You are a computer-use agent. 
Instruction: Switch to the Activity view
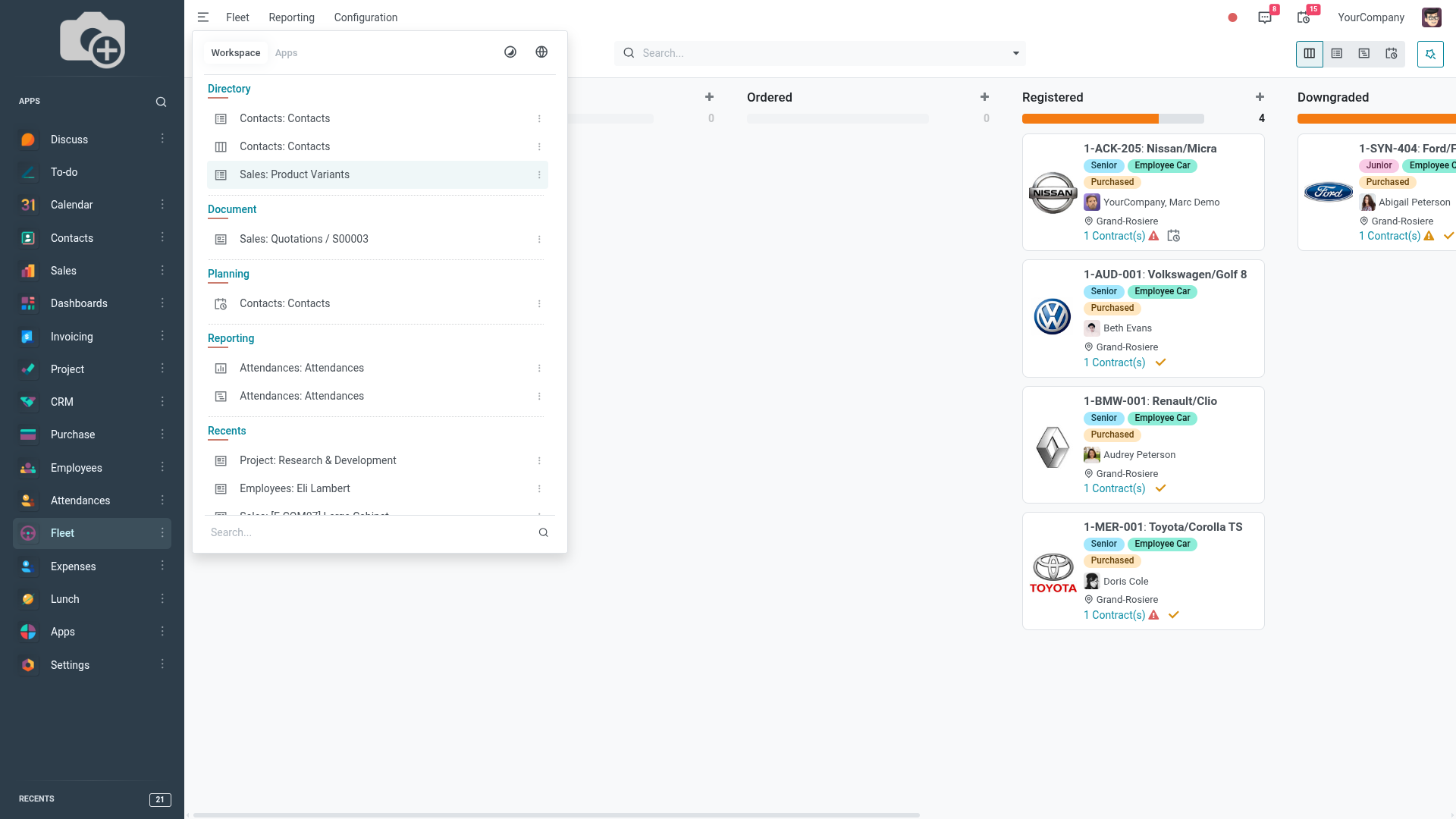[x=1392, y=54]
